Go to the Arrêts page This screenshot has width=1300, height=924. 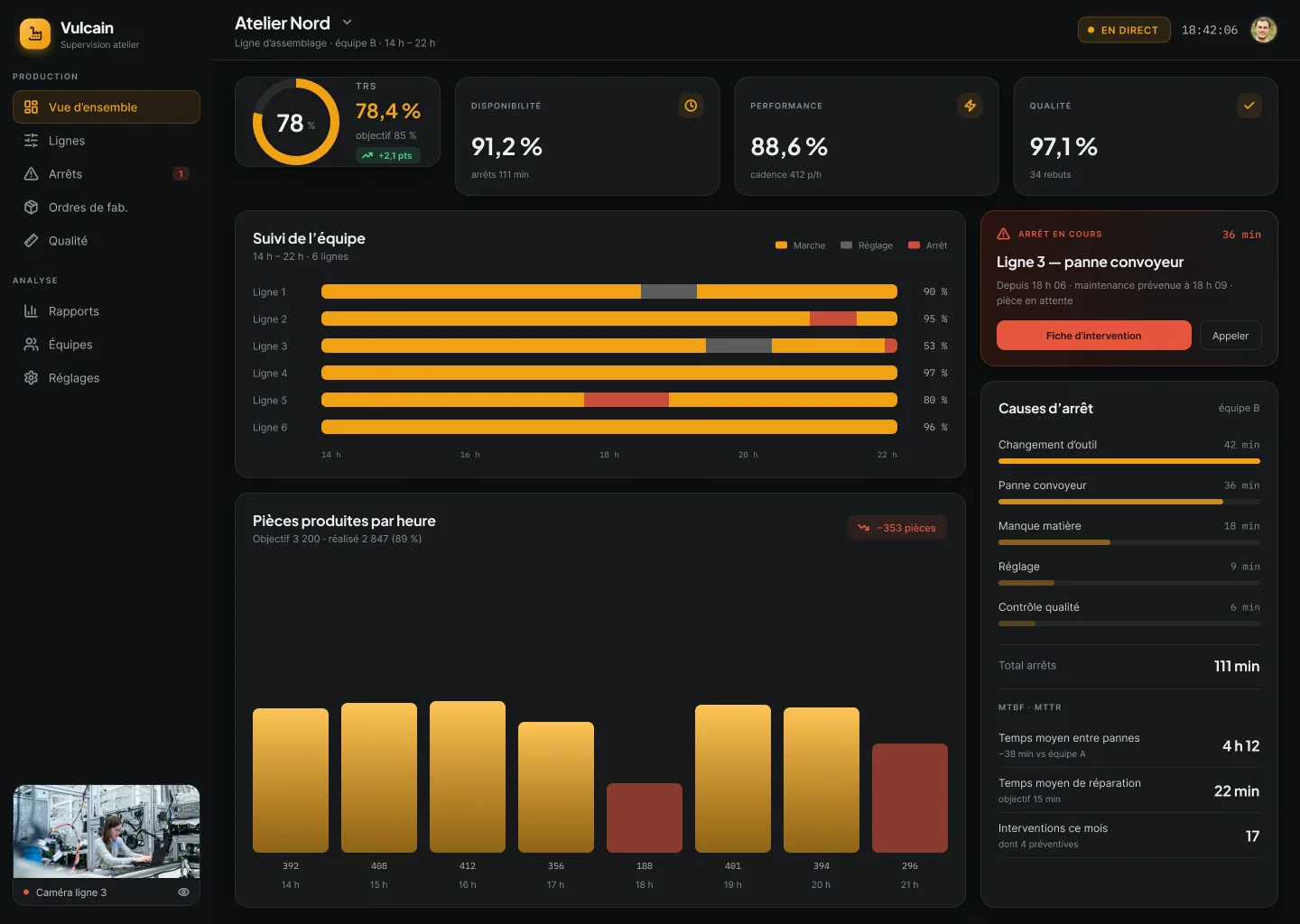tap(107, 174)
